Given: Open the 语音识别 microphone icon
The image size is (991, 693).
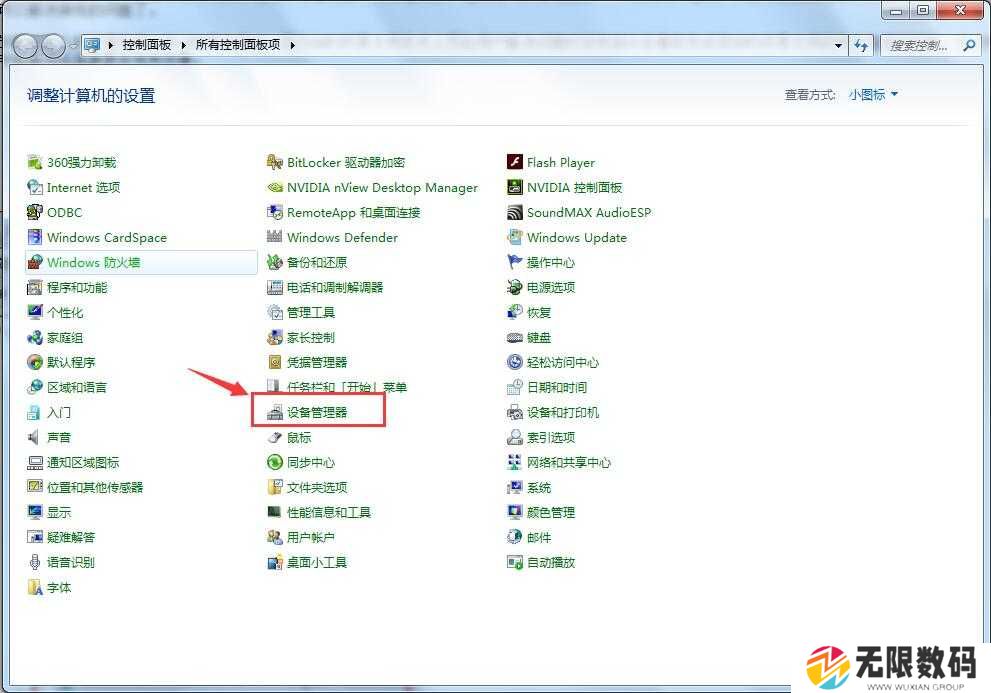Looking at the screenshot, I should pos(35,562).
